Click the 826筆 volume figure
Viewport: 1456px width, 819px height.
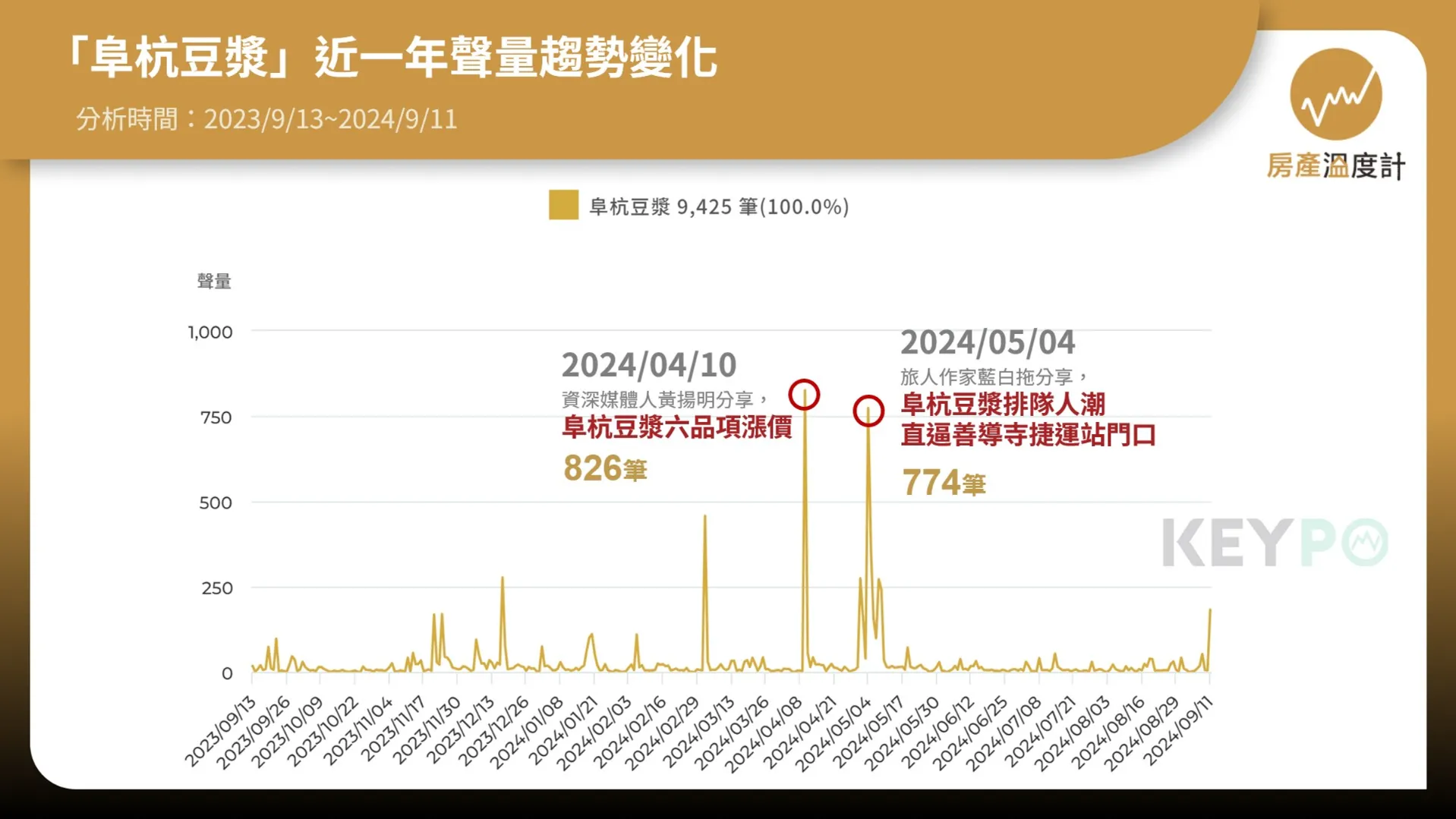point(605,468)
